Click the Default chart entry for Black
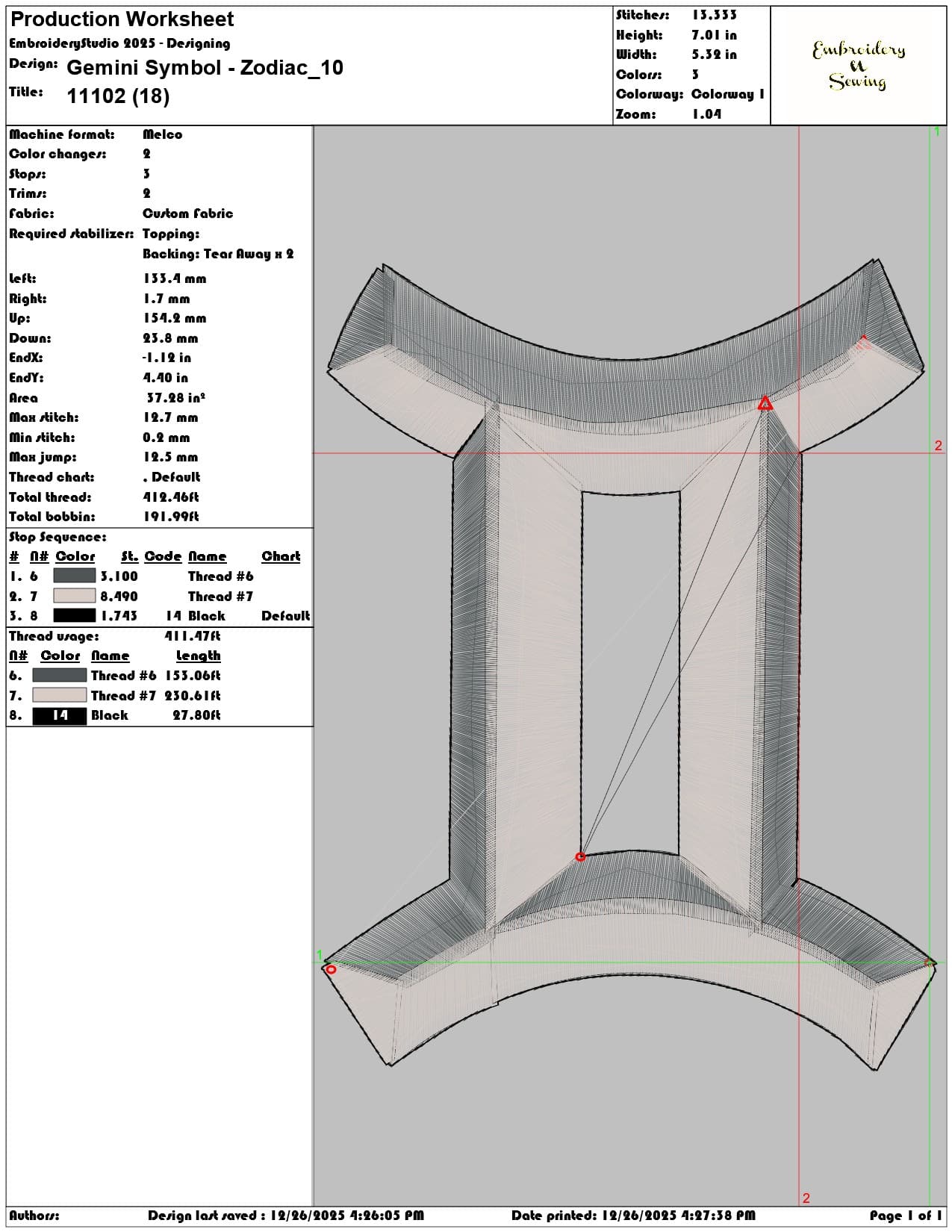Viewport: 952px width, 1232px height. (286, 616)
